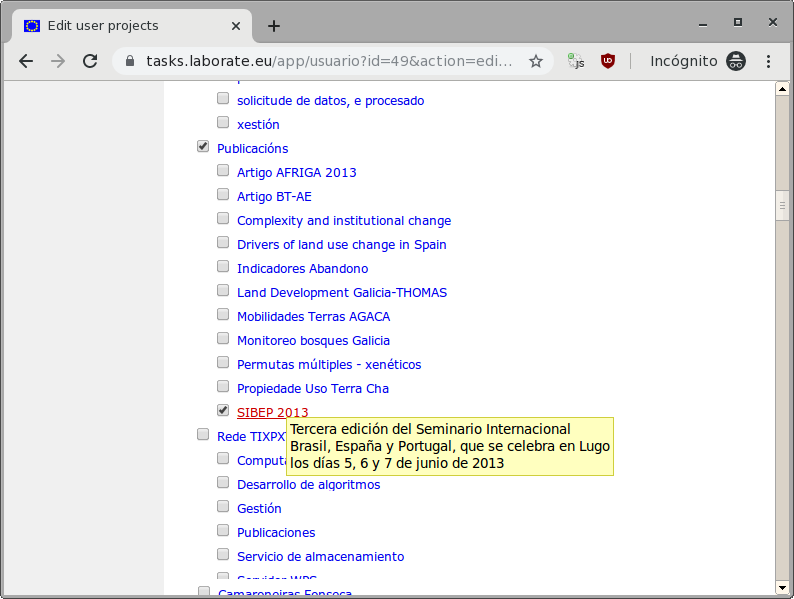Image resolution: width=794 pixels, height=599 pixels.
Task: Click the scrollbar down arrow
Action: click(782, 588)
